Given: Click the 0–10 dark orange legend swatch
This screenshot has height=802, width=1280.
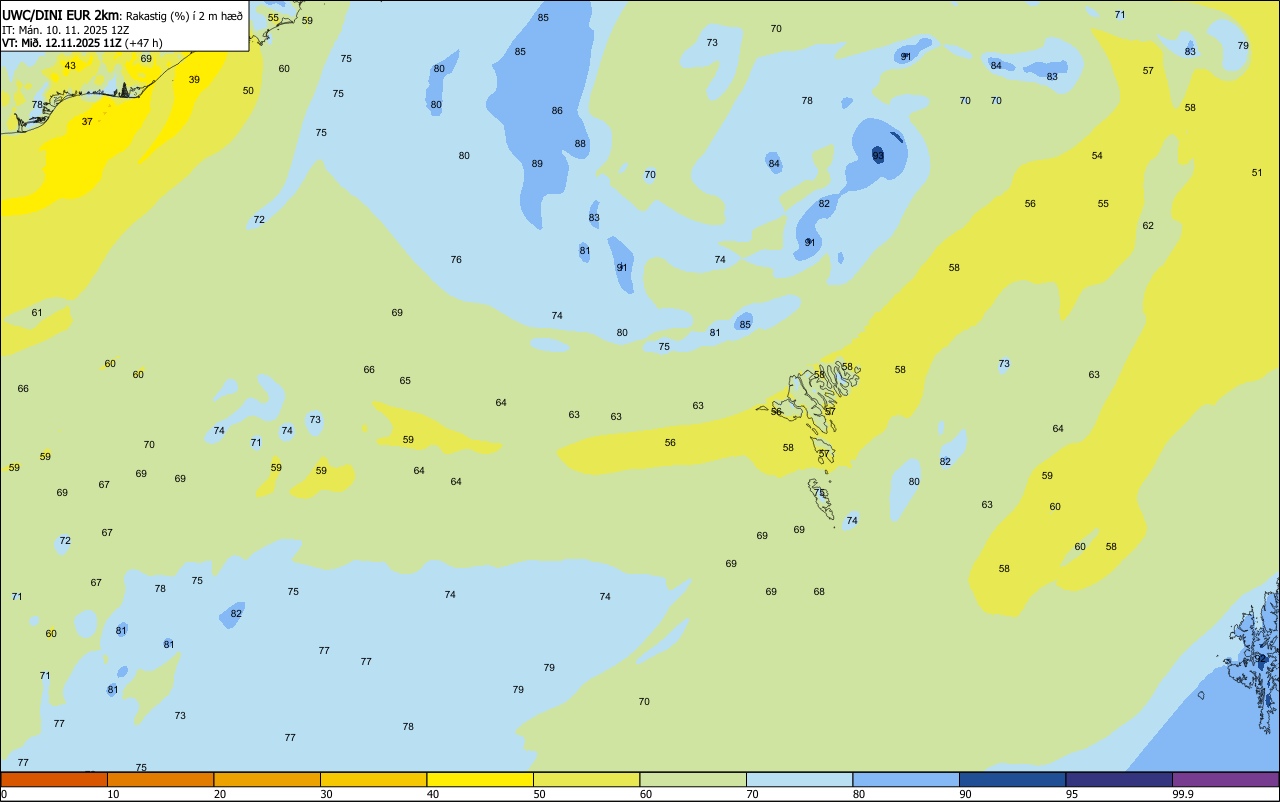Looking at the screenshot, I should [x=54, y=779].
